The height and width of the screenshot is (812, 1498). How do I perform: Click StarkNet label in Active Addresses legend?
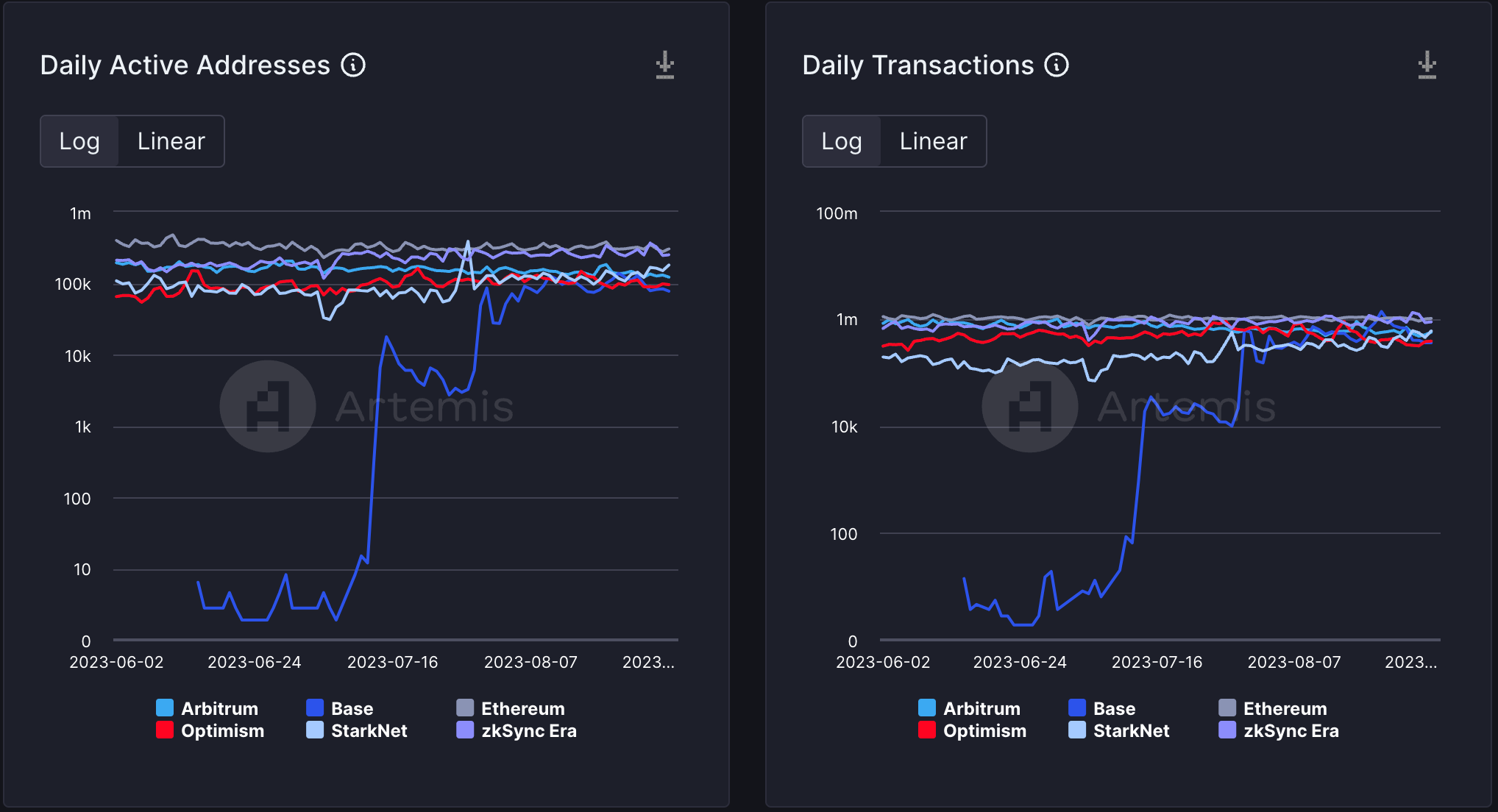[369, 730]
